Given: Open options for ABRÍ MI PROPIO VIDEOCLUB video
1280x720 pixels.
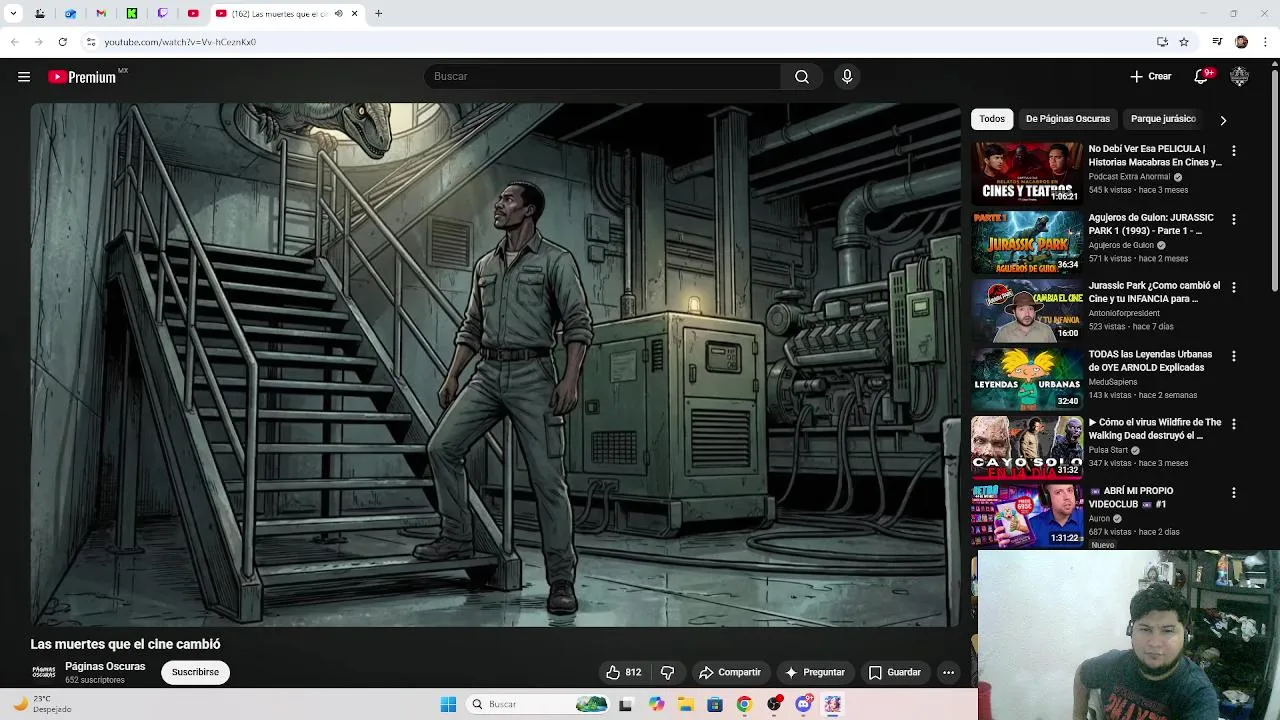Looking at the screenshot, I should [1234, 493].
